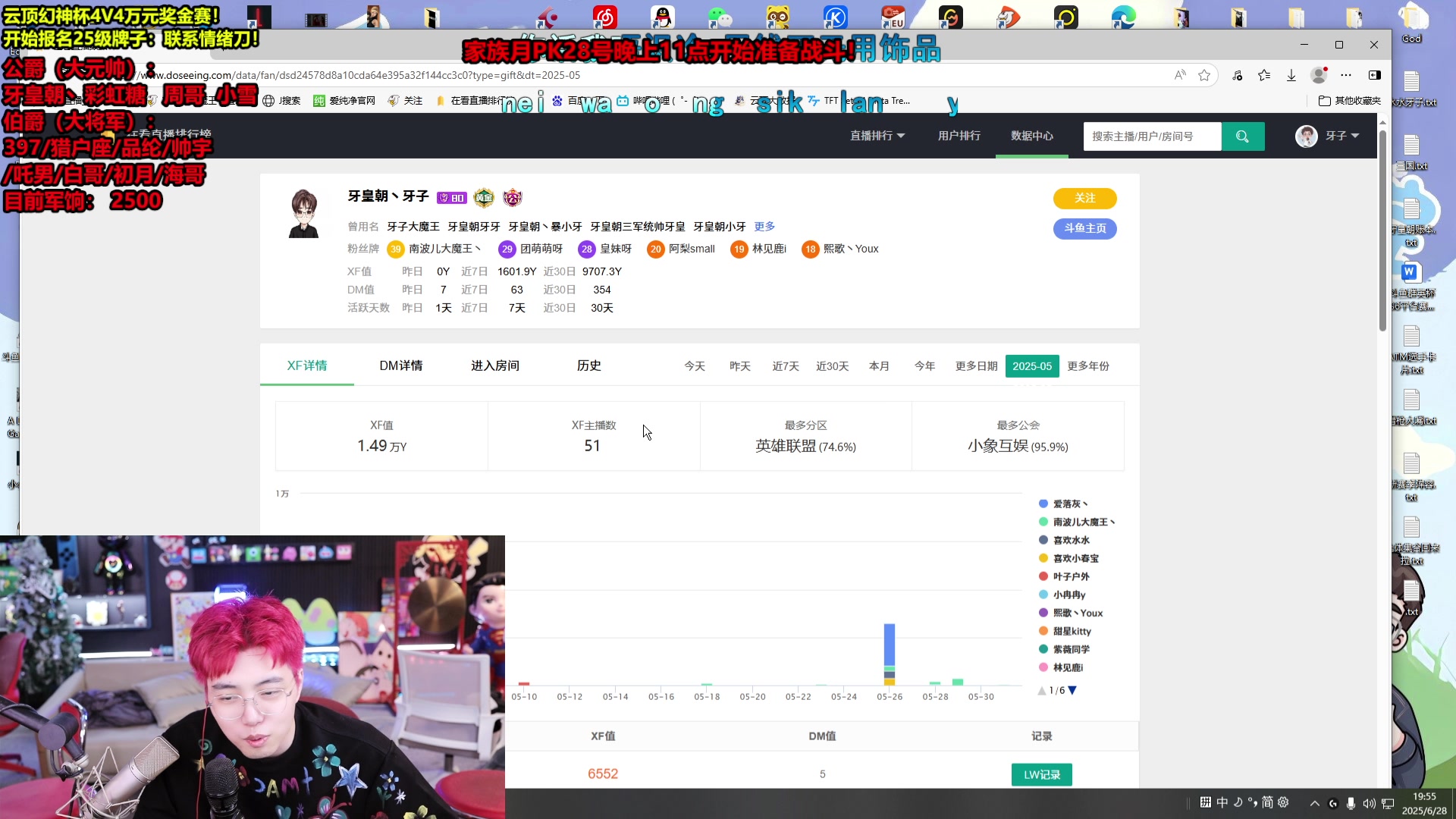Open the 斗鱼主页 button
The height and width of the screenshot is (819, 1456).
1084,228
